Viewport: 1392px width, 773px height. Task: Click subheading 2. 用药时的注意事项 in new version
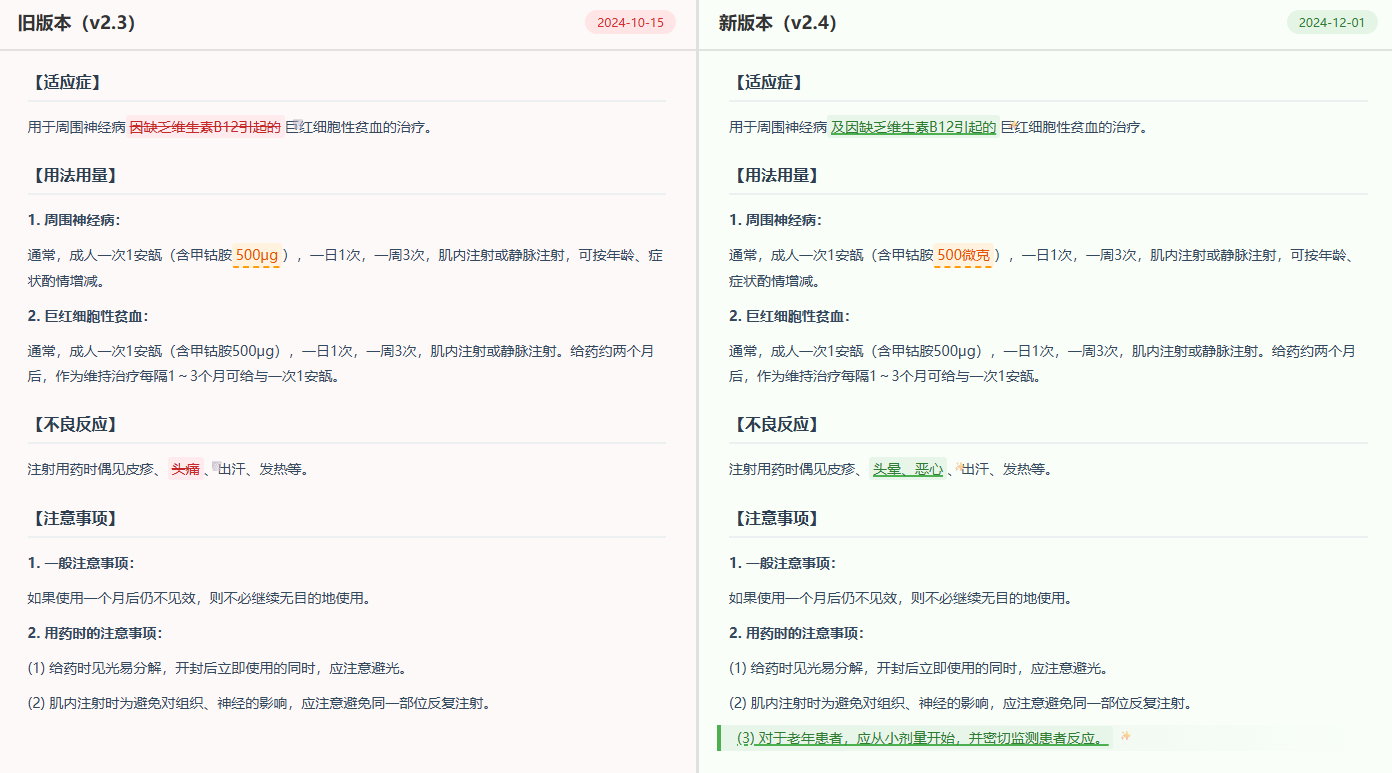click(x=796, y=633)
